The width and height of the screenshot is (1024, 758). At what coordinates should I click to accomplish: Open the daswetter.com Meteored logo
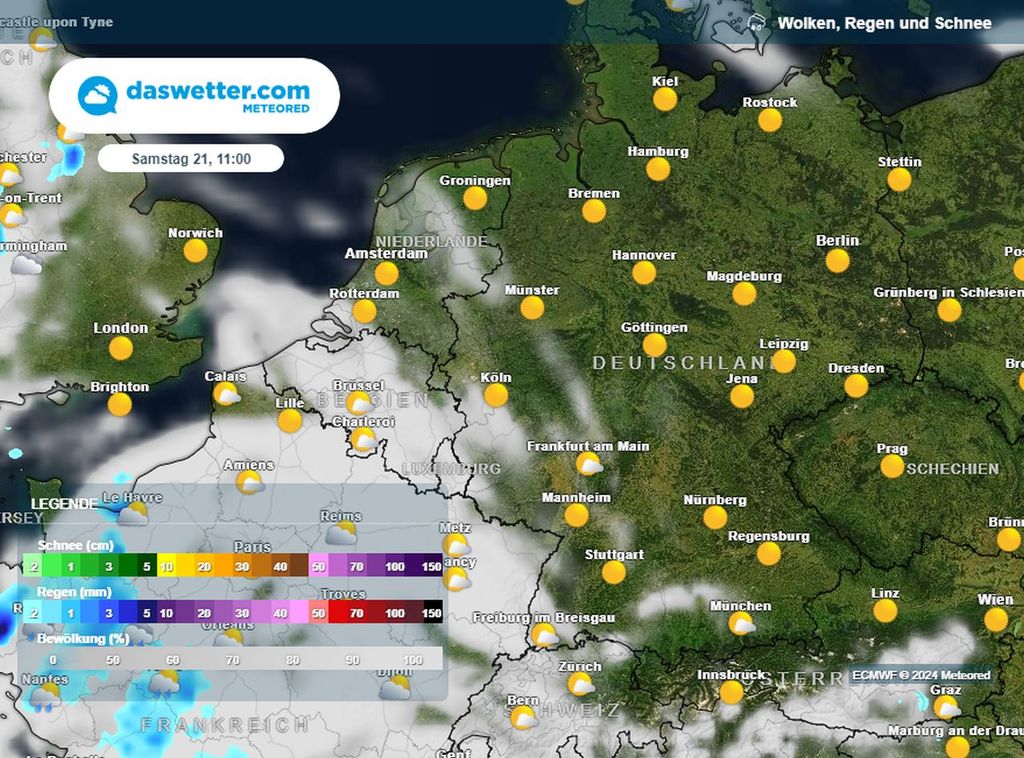coord(195,95)
